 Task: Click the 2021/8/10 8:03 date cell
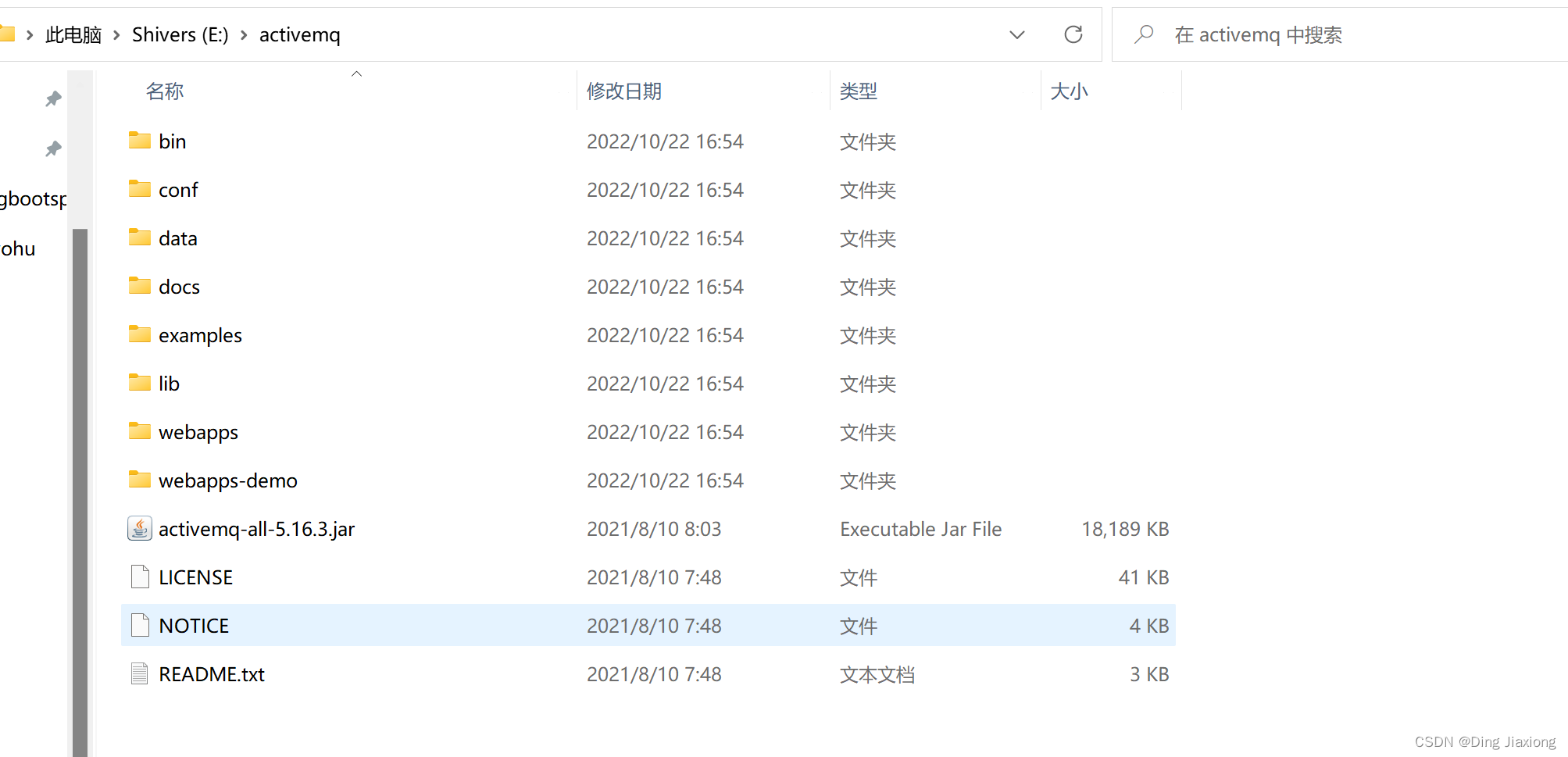point(654,529)
